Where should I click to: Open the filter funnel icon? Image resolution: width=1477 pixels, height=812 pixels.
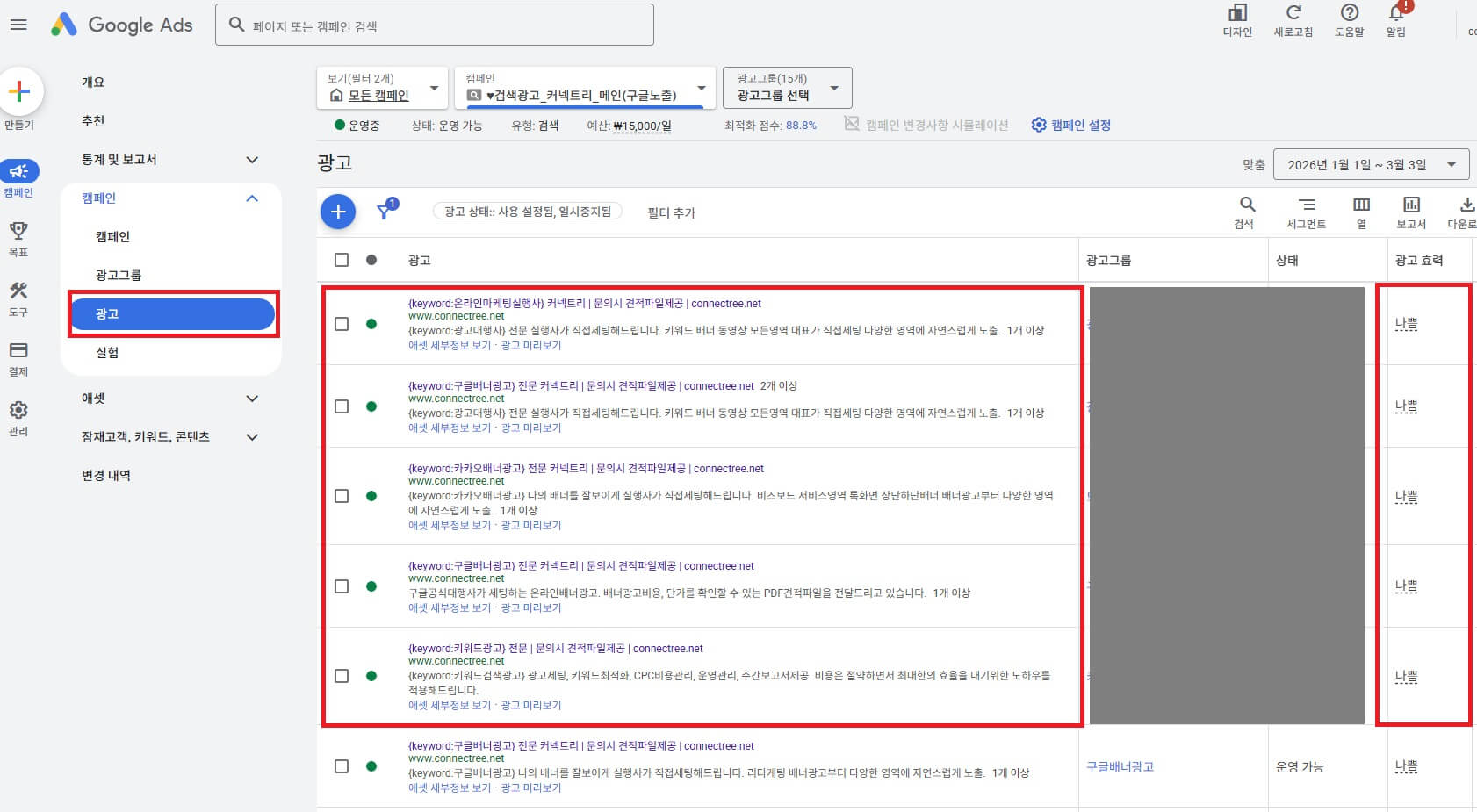pyautogui.click(x=385, y=212)
